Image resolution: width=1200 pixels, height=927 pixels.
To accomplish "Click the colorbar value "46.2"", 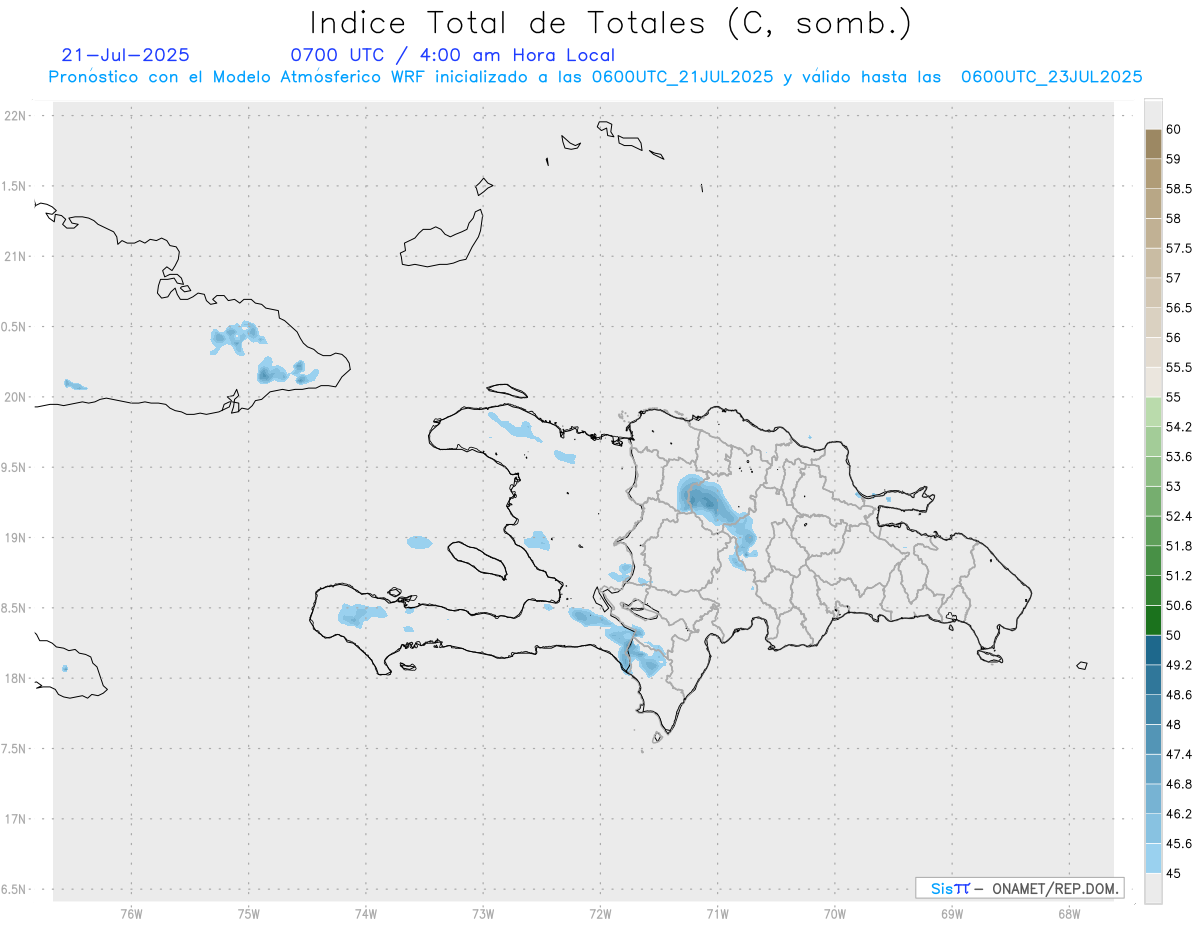I will click(x=1178, y=814).
